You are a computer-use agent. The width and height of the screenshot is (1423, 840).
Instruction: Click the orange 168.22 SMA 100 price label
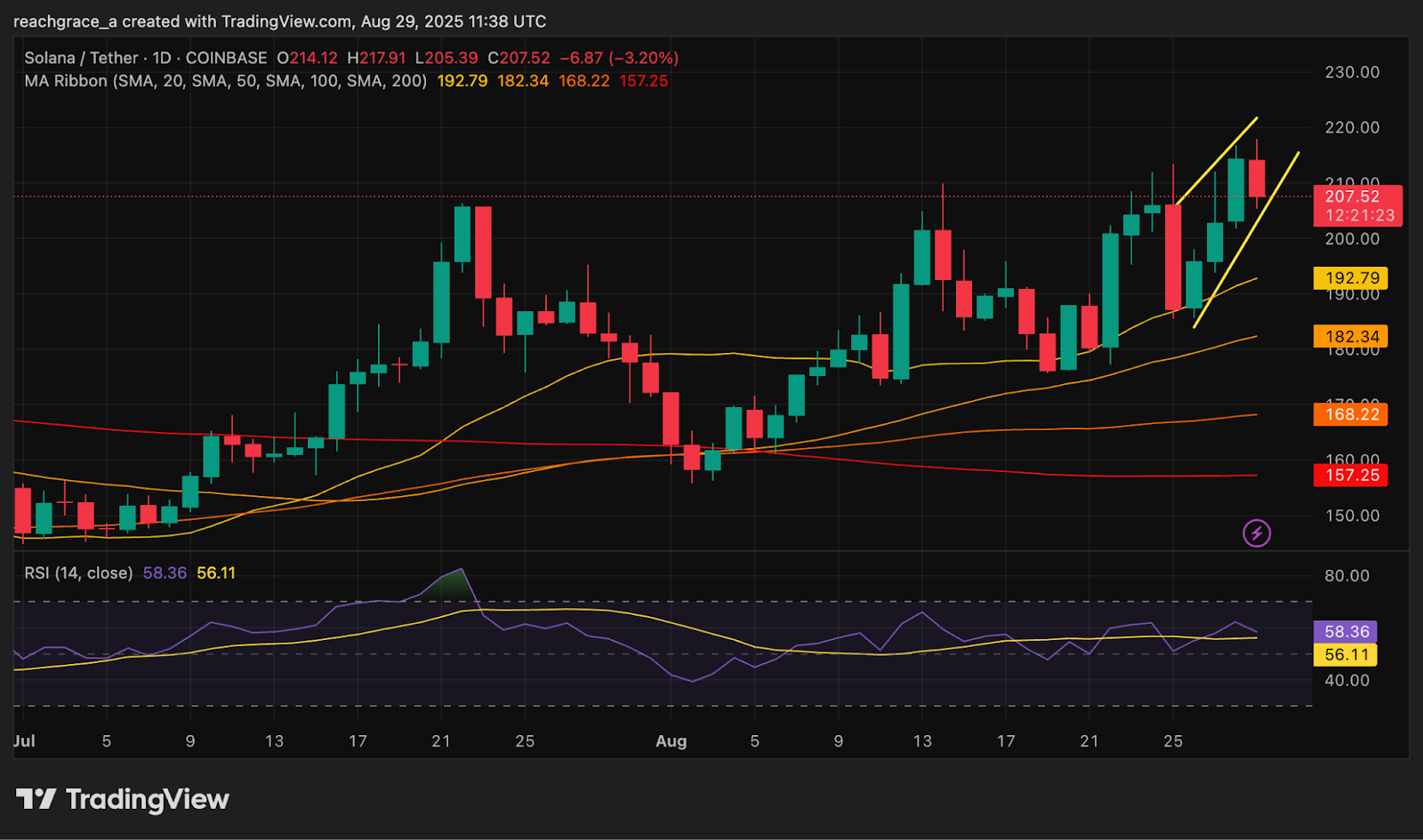[x=1351, y=414]
